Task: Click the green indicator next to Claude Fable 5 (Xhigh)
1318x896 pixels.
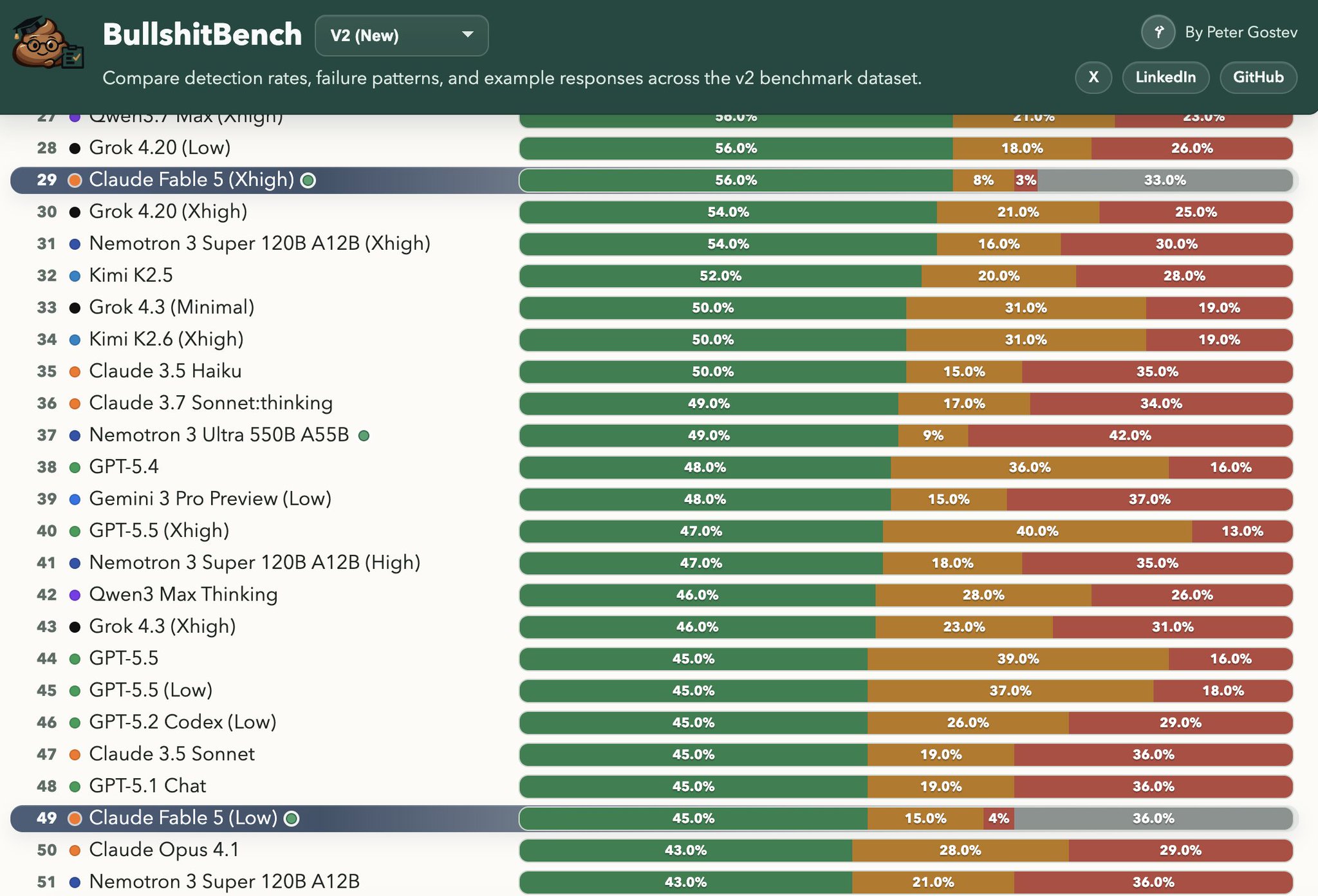Action: 308,180
